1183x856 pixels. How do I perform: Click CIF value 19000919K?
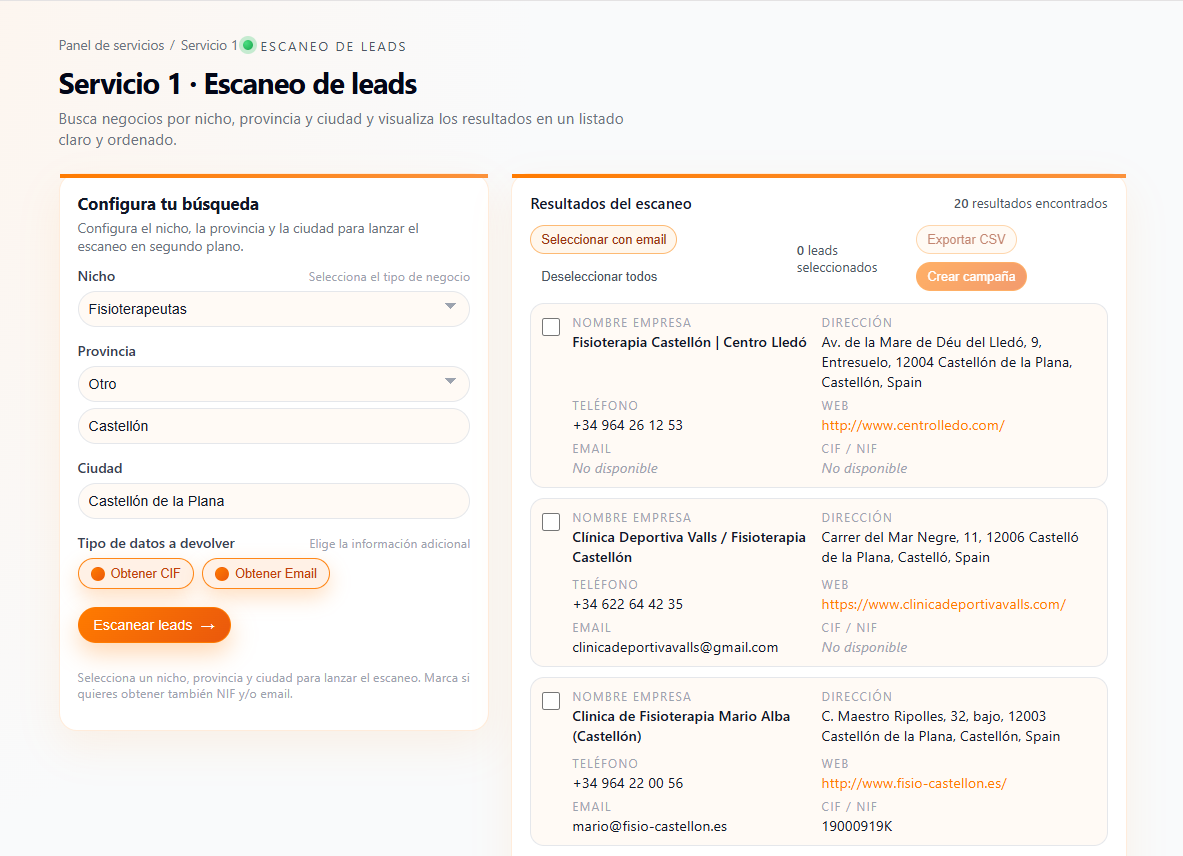857,827
